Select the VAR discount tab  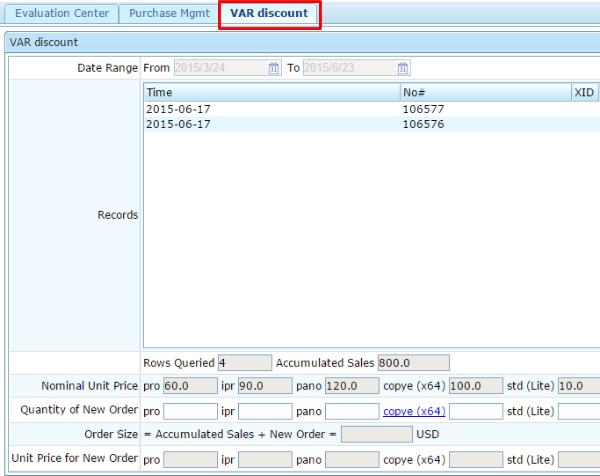click(x=269, y=13)
